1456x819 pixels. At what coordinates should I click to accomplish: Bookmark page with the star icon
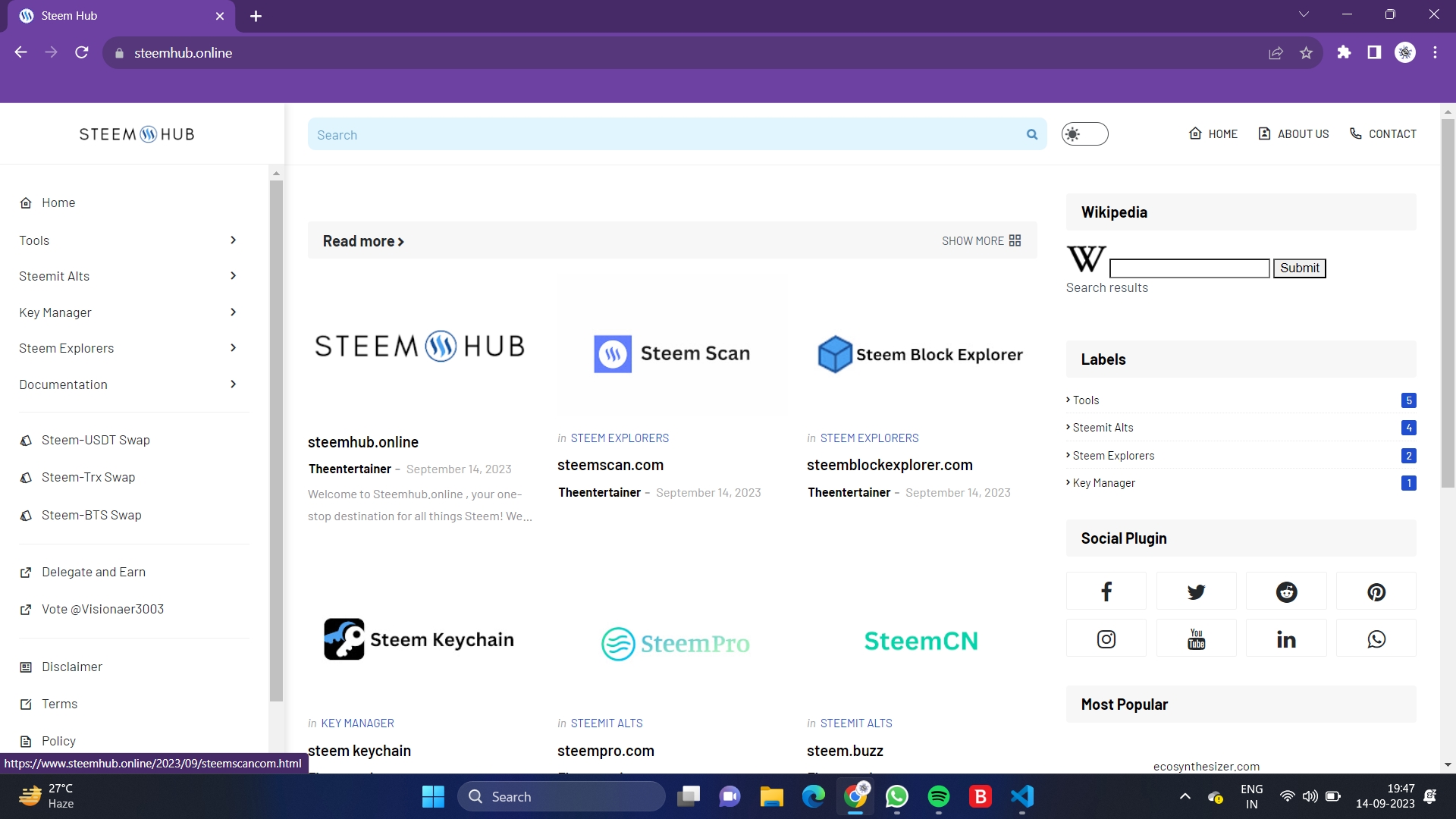[x=1306, y=53]
